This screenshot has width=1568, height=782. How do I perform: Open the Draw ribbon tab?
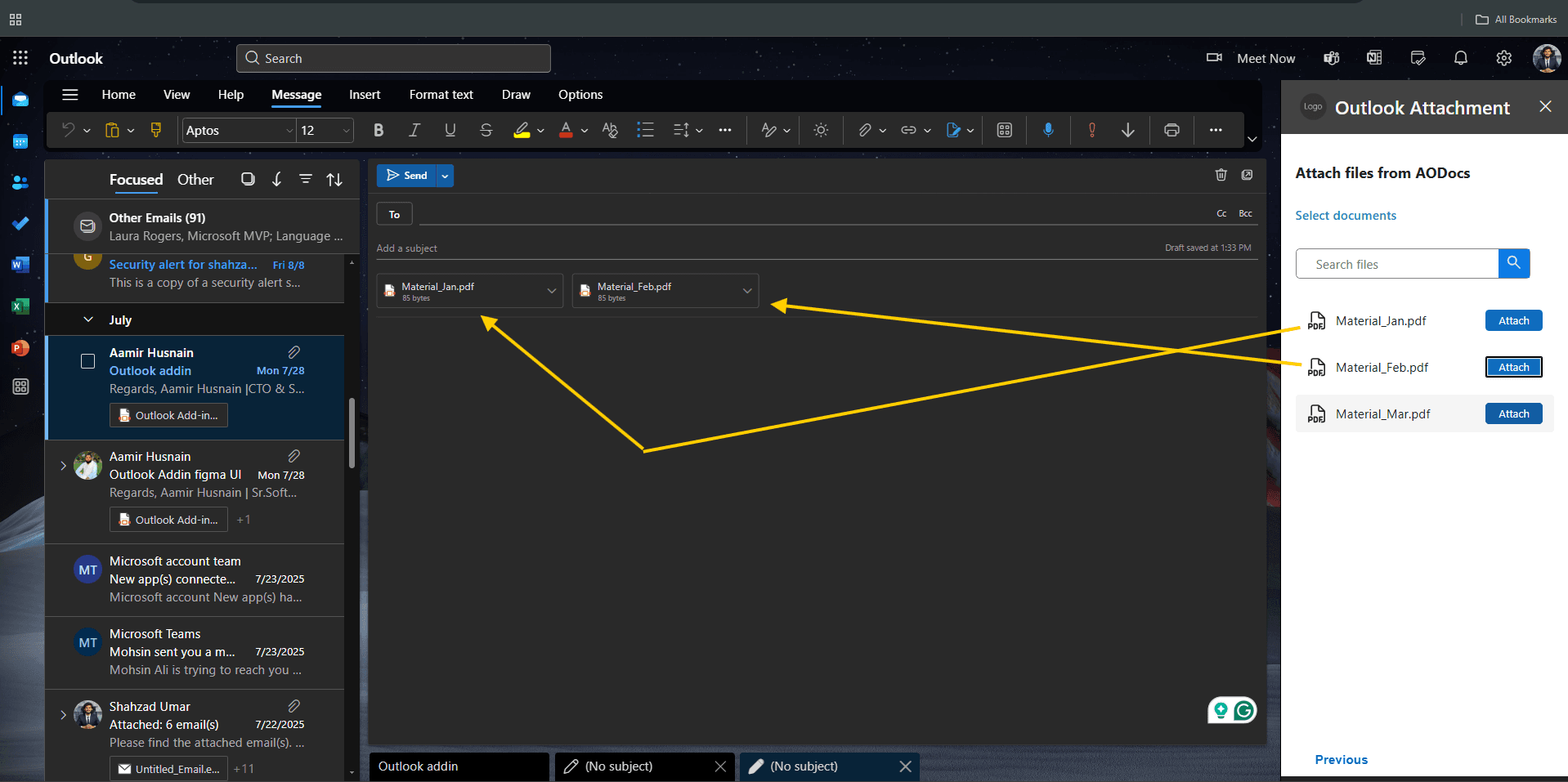(x=516, y=95)
